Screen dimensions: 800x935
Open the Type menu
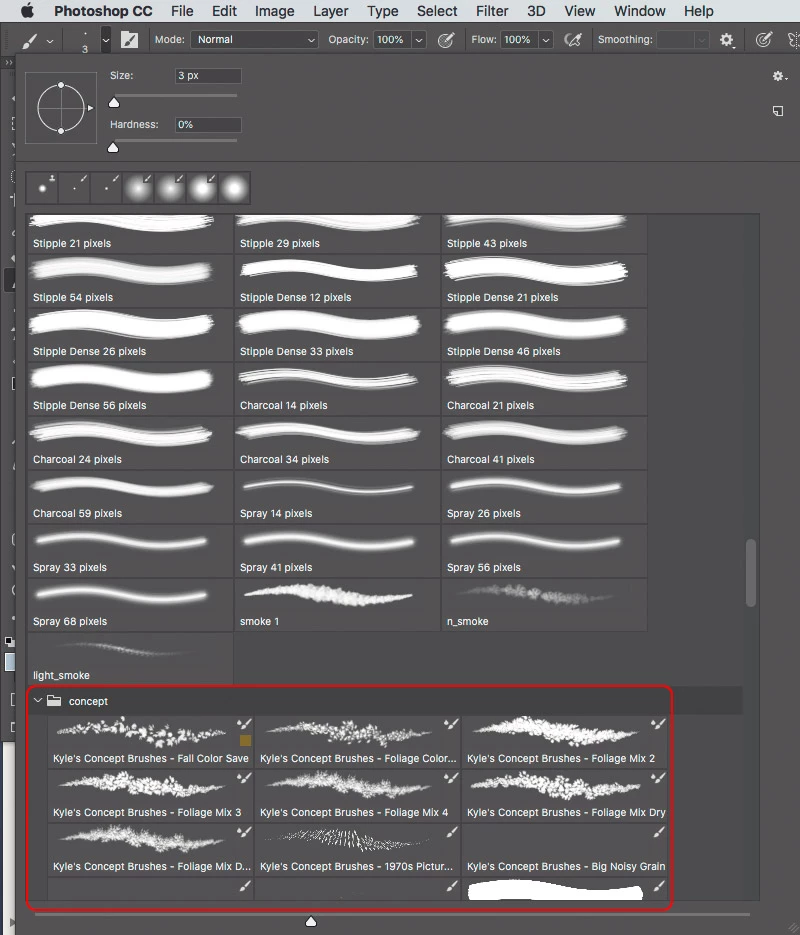pyautogui.click(x=382, y=11)
